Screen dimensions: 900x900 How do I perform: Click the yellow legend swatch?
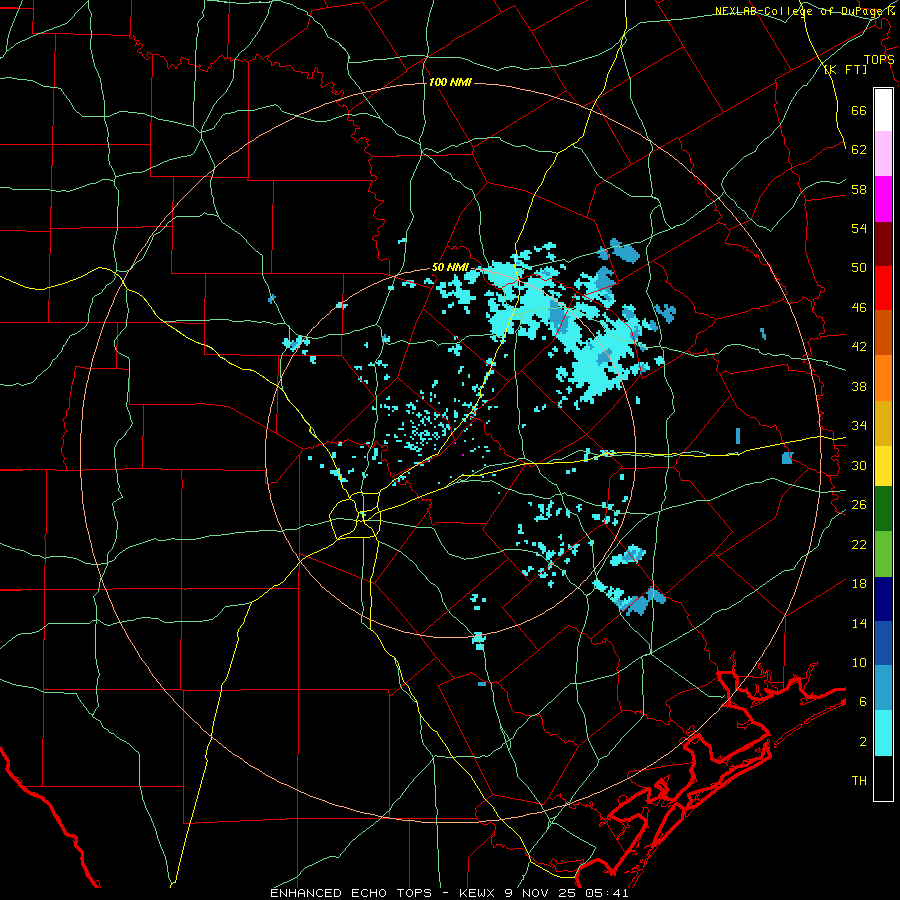point(883,465)
